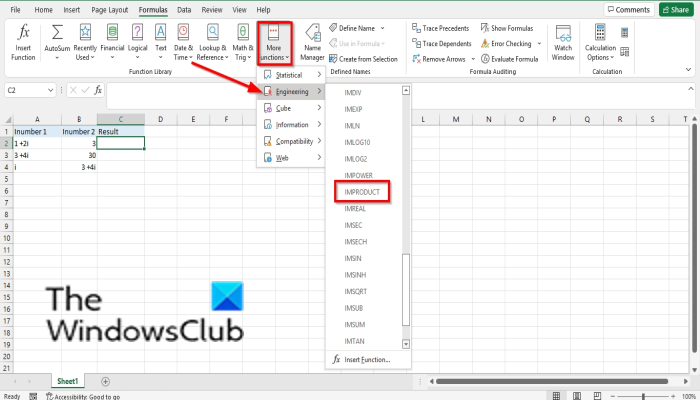Switch to the Home tab
700x400 pixels.
[43, 10]
